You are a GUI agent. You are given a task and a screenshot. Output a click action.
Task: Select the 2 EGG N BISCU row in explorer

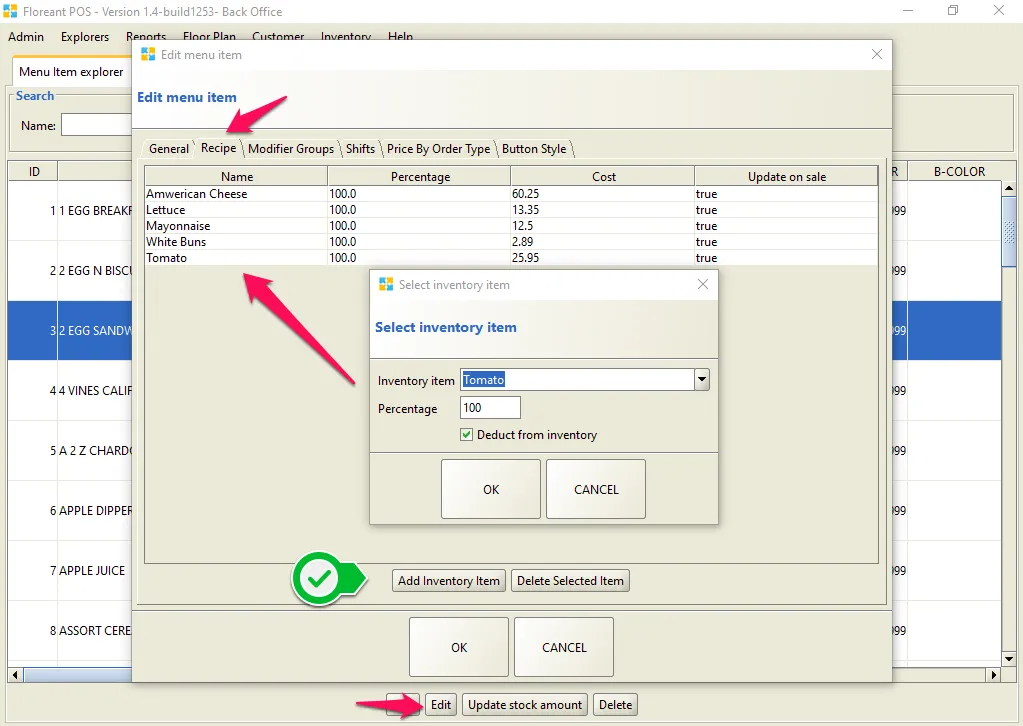point(70,271)
